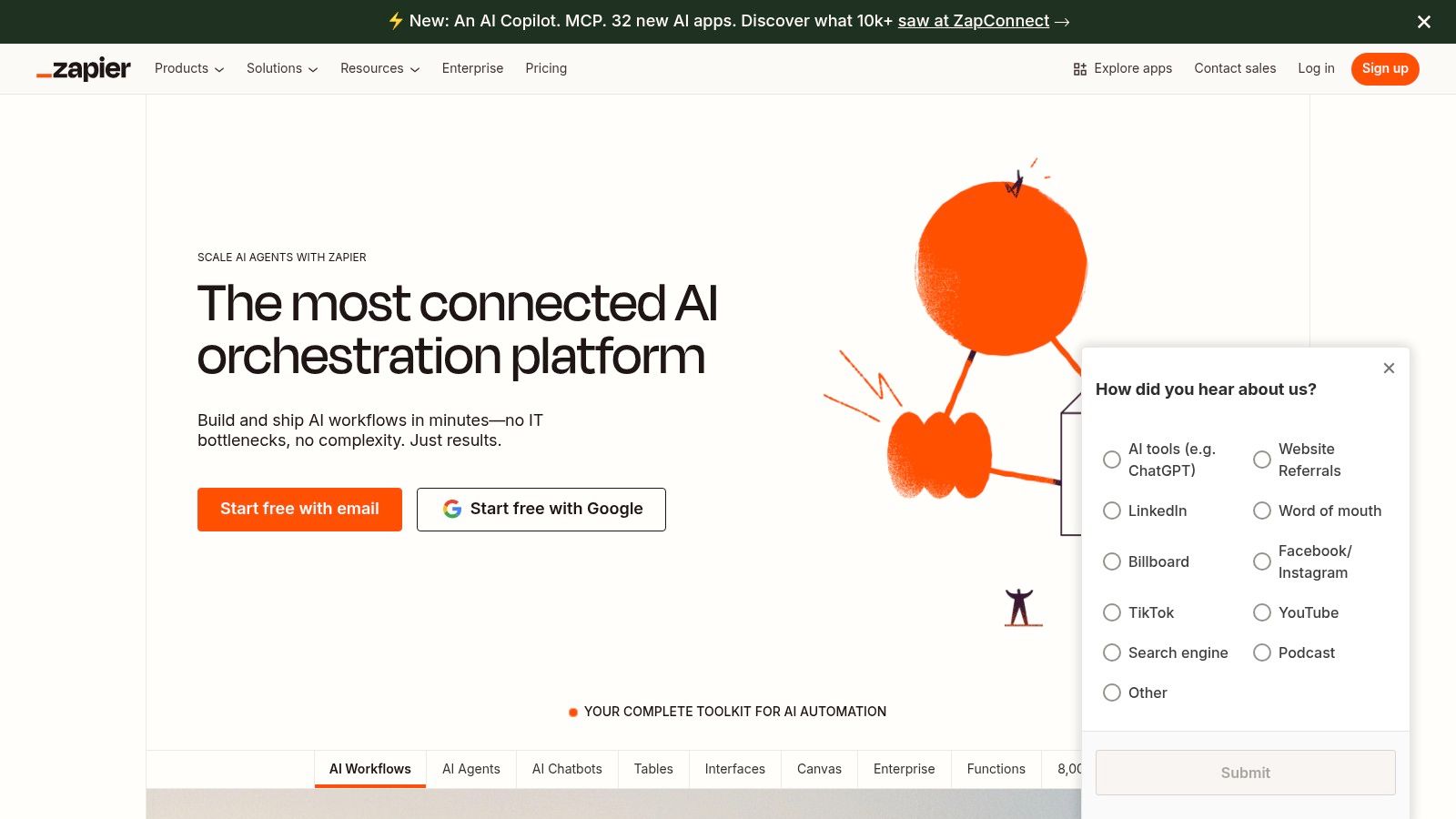Open the 'saw at ZapConnect' link

click(x=973, y=21)
